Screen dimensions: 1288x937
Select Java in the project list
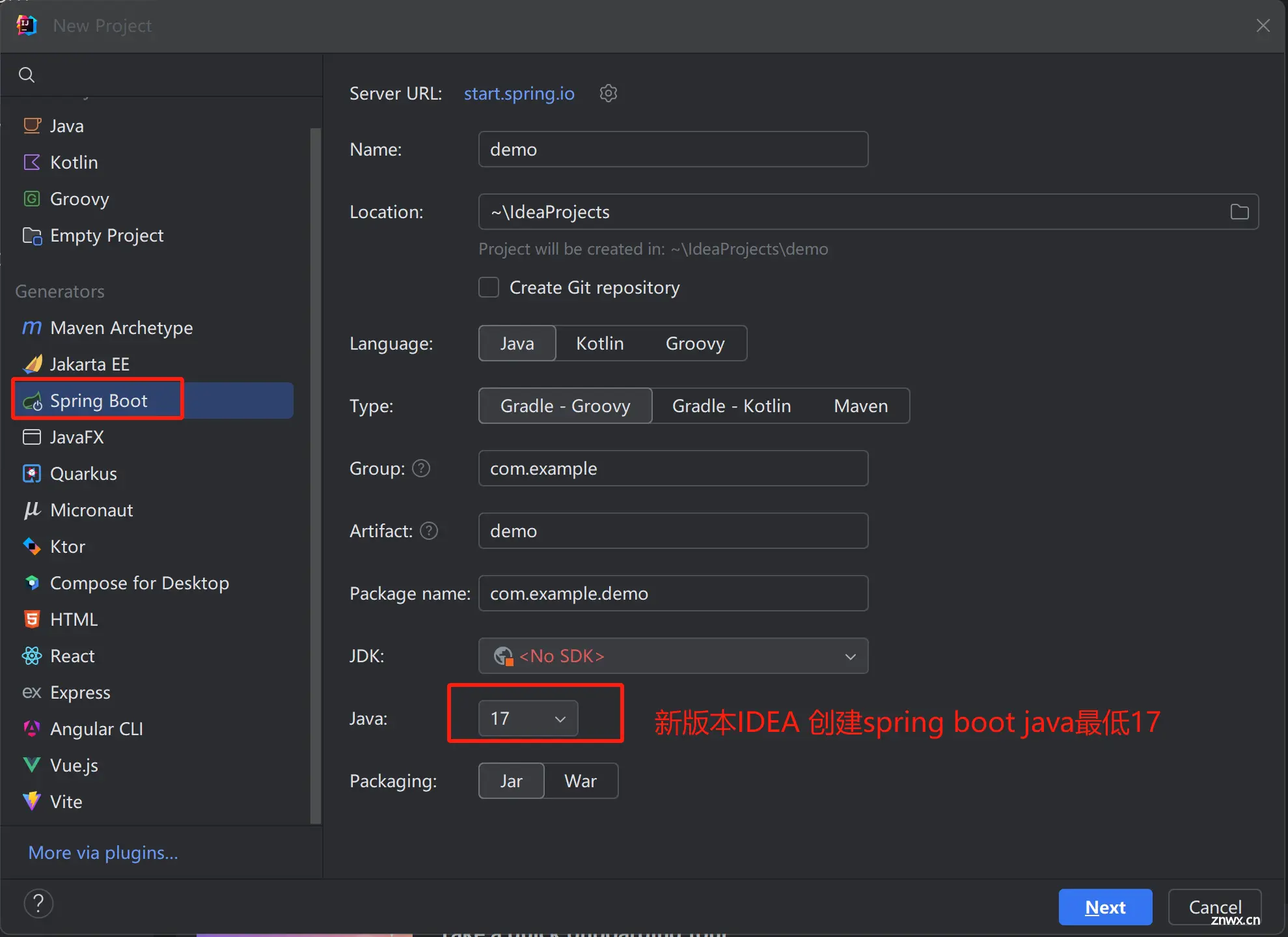point(154,126)
